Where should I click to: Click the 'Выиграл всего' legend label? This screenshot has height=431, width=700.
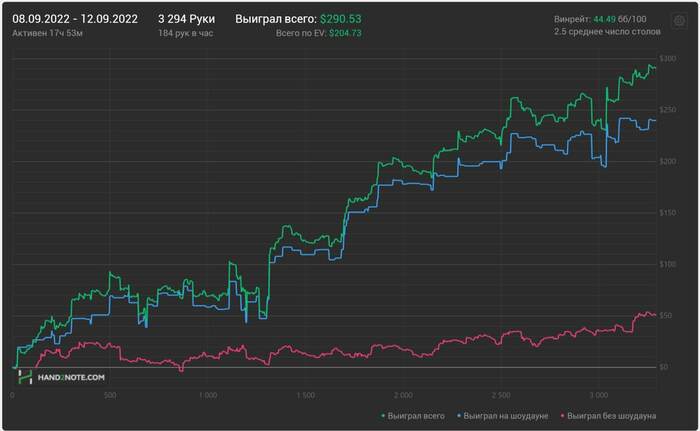tap(416, 416)
